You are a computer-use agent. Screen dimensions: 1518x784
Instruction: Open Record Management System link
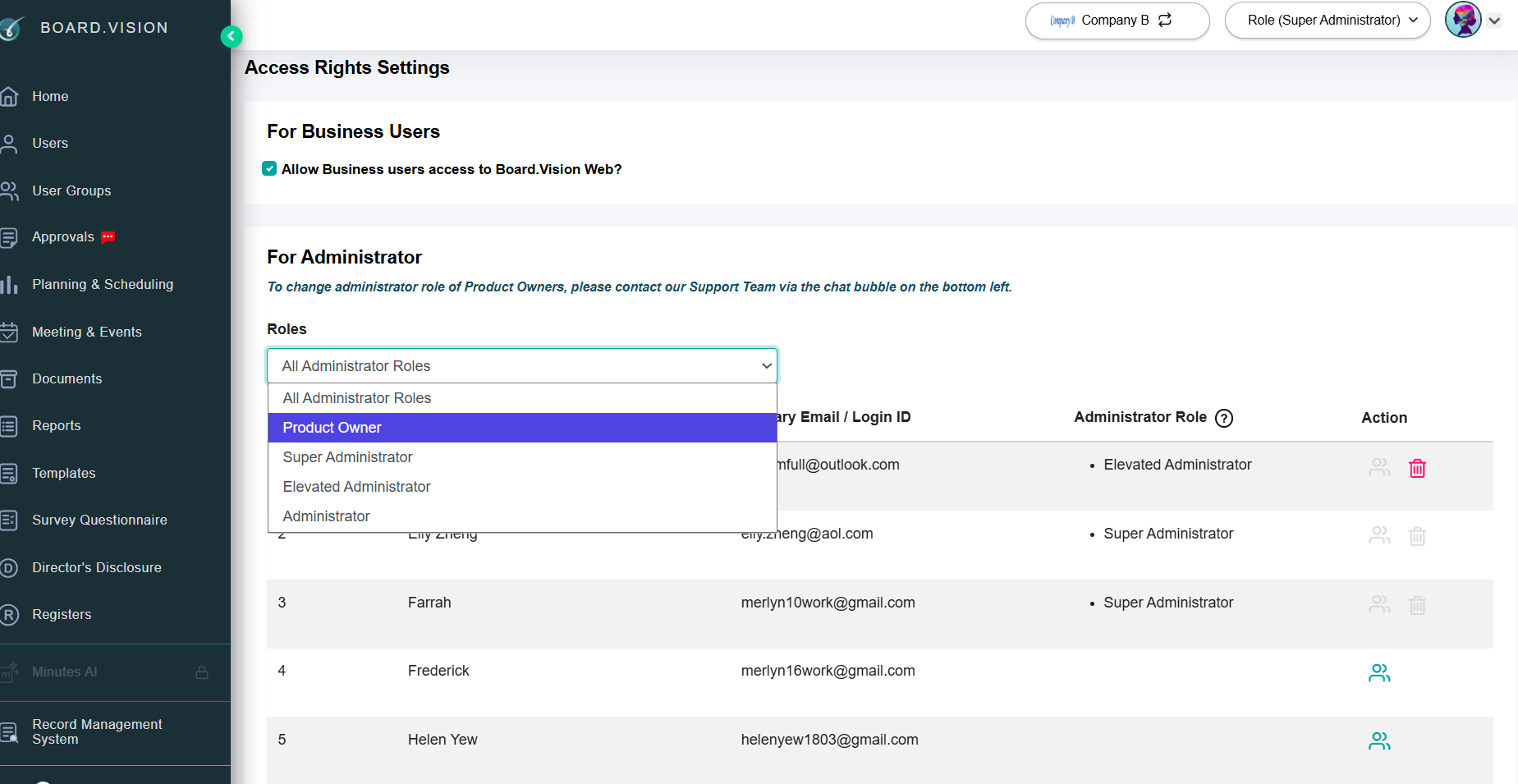tap(97, 731)
